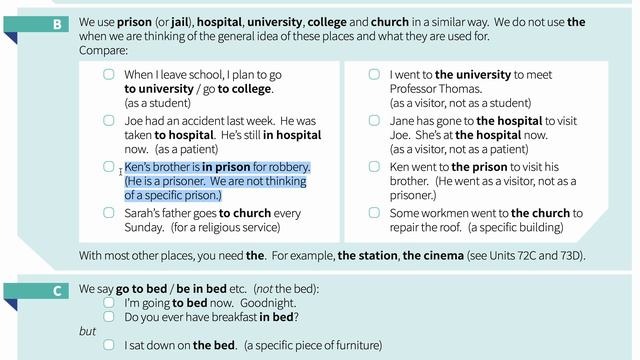Screen dimensions: 640x360
Task: Click the italic word 'but' in section C
Action: (87, 331)
